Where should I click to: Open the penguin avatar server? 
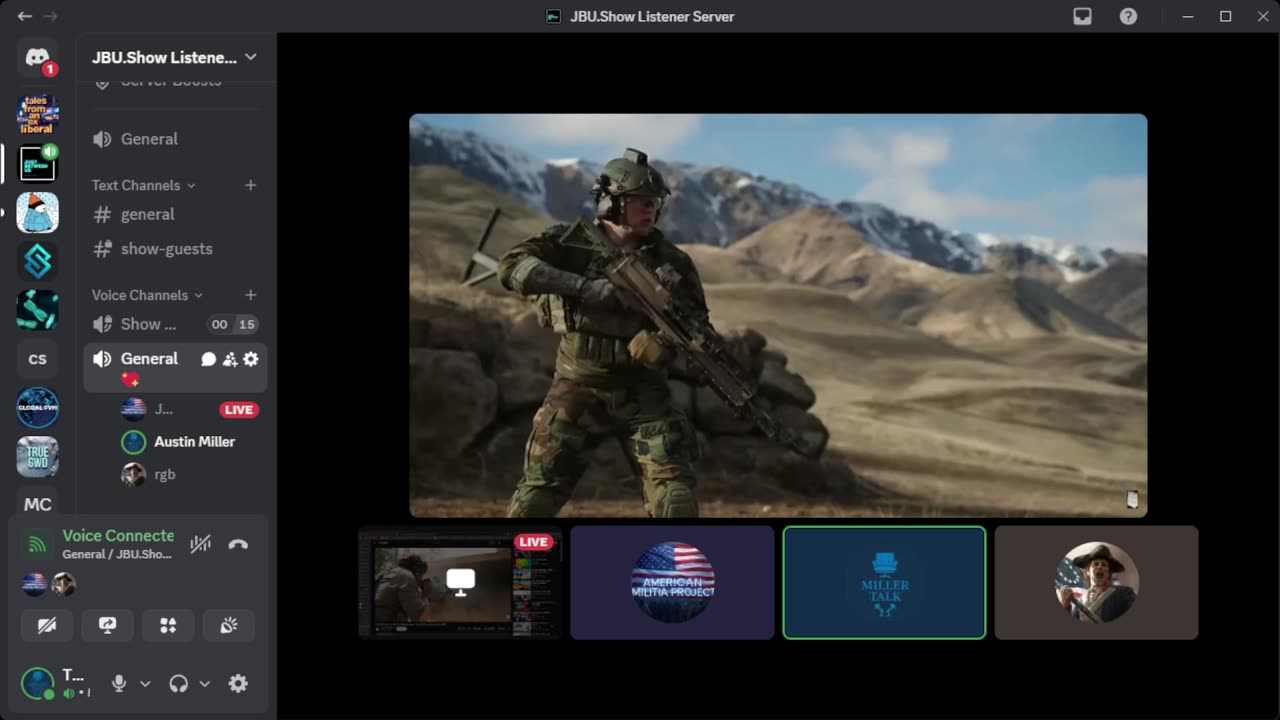(x=37, y=212)
